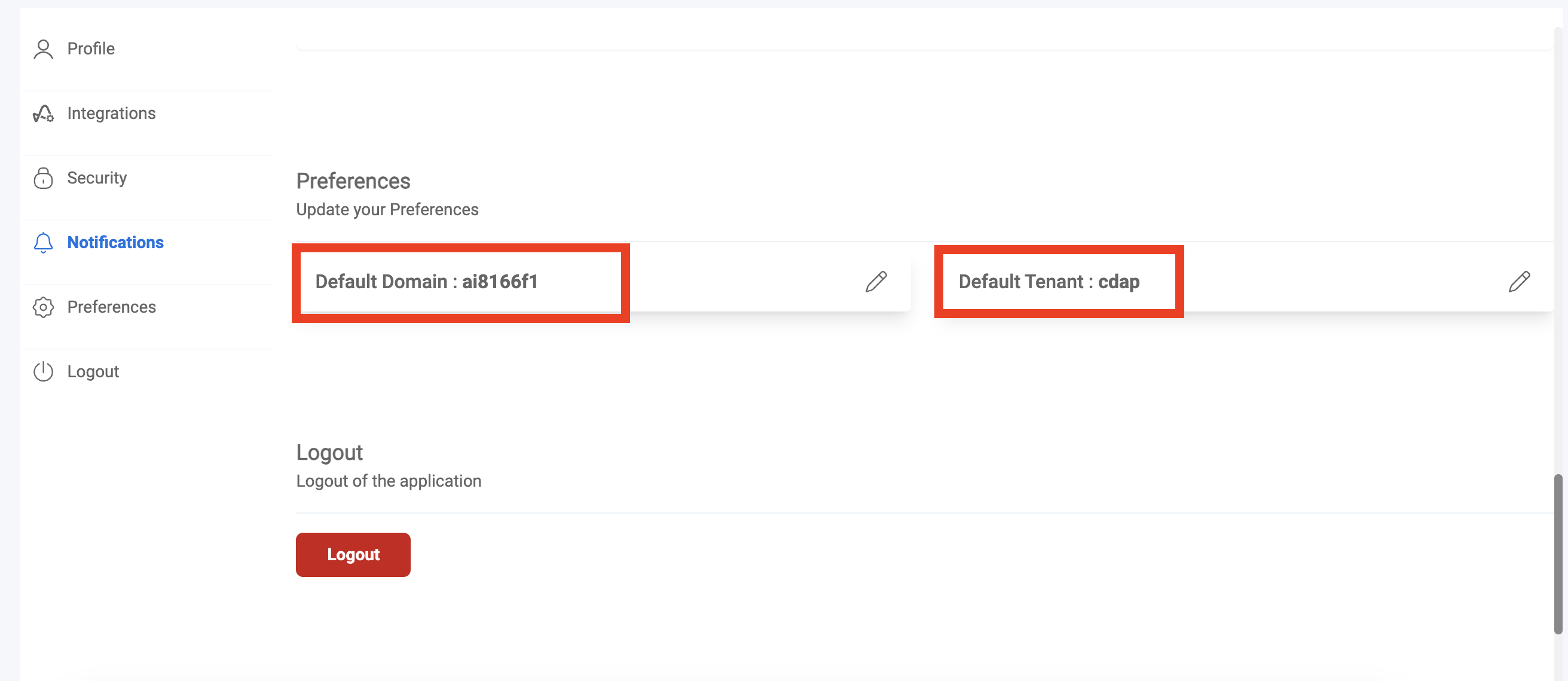Screen dimensions: 1568x681
Task: Click the Profile person icon
Action: 43,48
